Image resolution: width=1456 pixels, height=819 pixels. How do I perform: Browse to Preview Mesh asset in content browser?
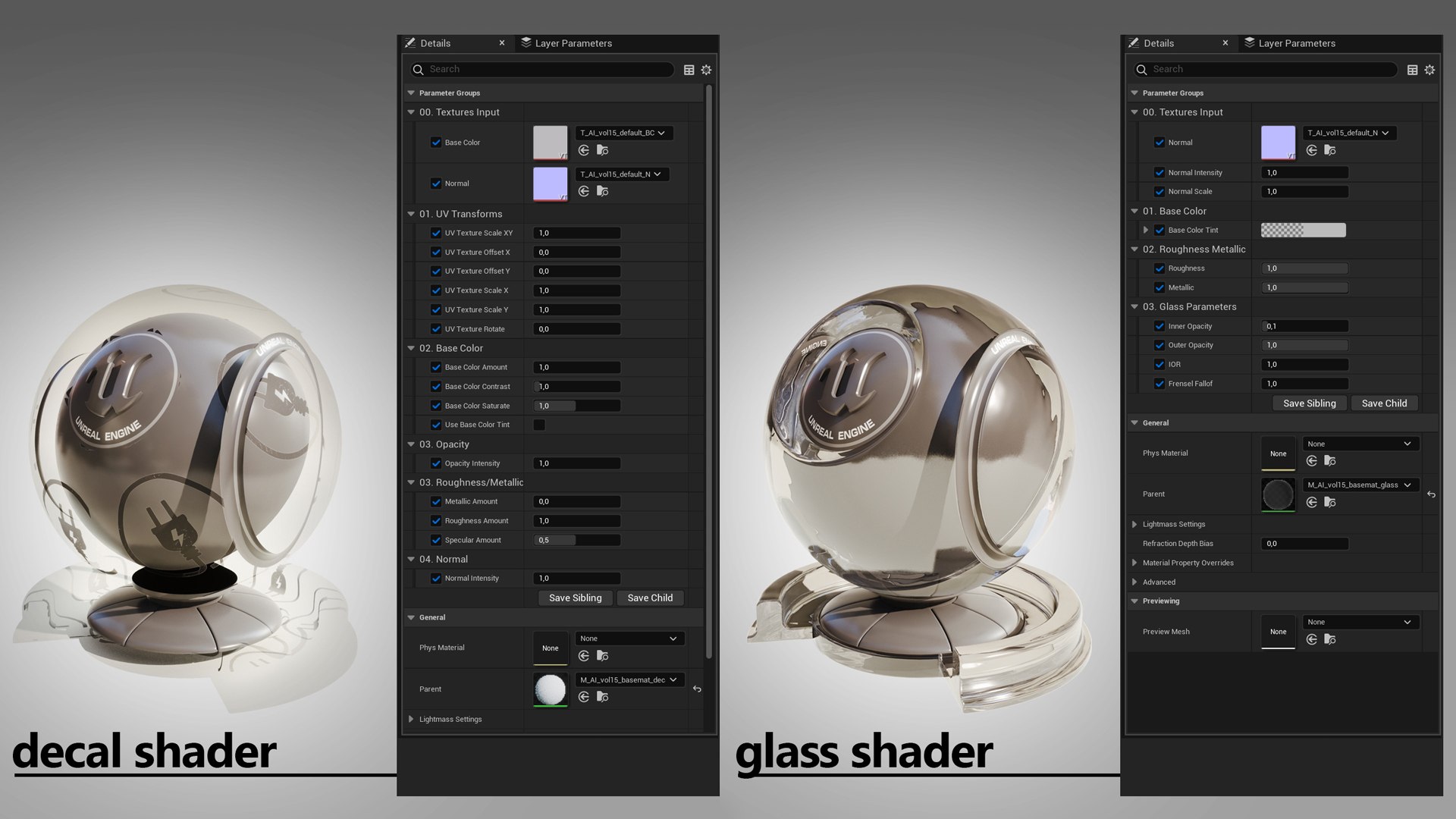click(1329, 640)
